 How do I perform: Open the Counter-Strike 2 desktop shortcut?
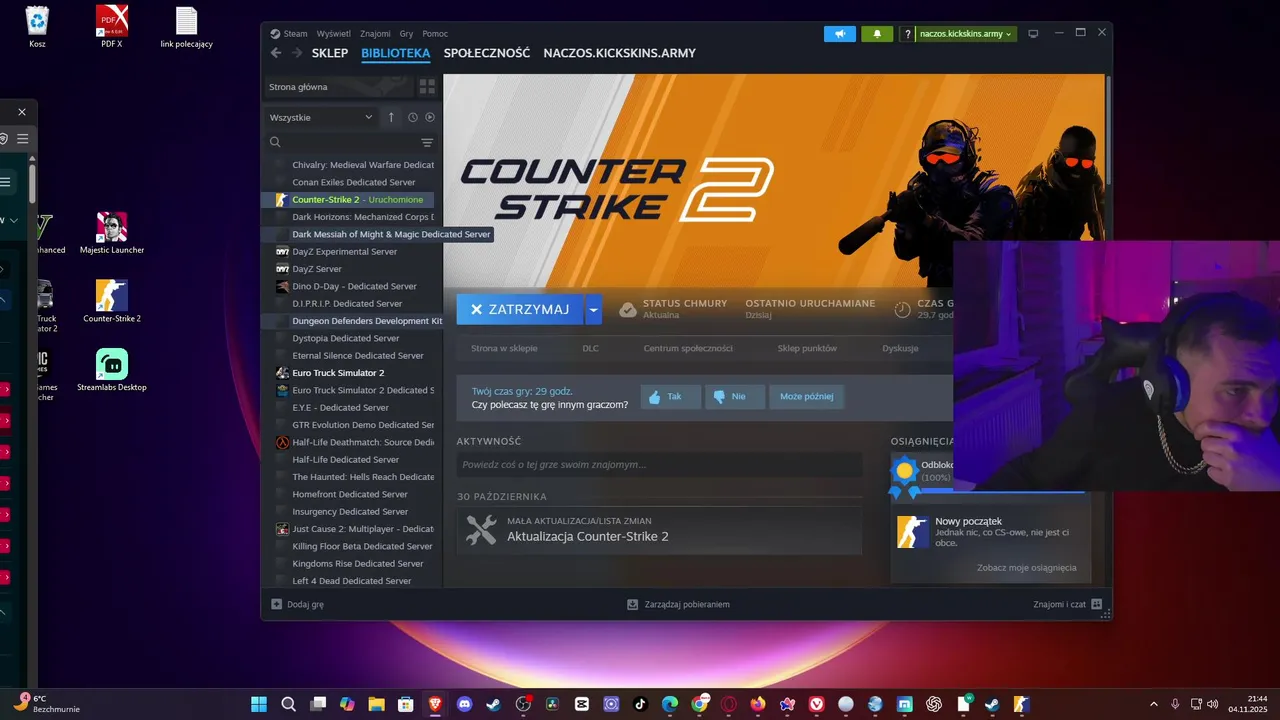click(x=111, y=301)
